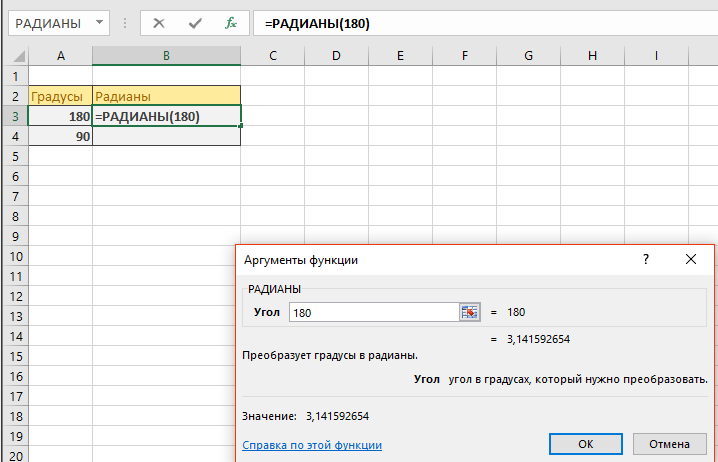
Task: Select row 12 header
Action: [x=16, y=296]
